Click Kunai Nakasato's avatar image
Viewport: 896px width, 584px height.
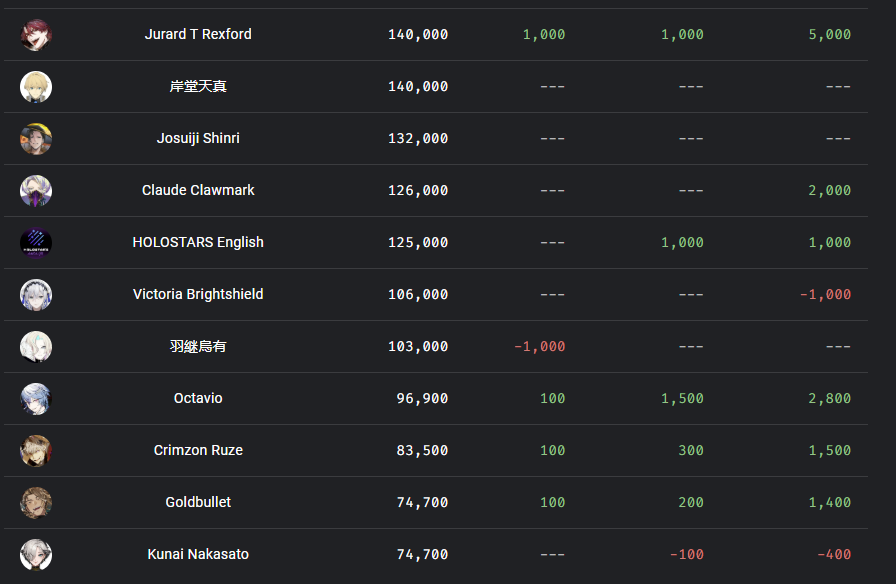tap(36, 555)
